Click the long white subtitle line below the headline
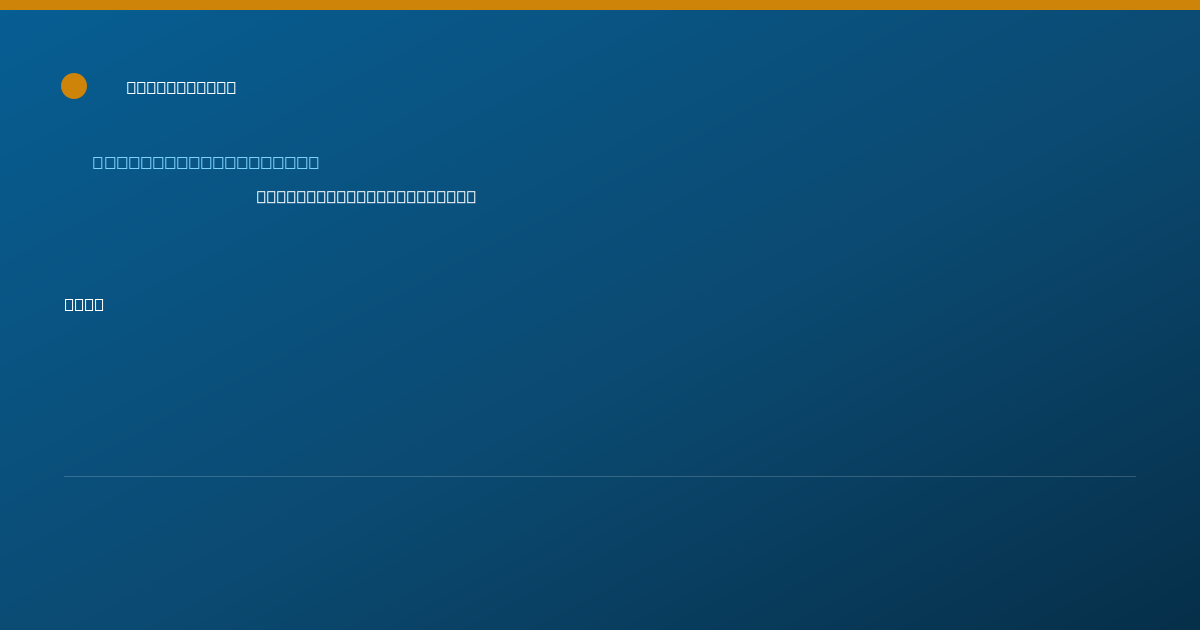Viewport: 1200px width, 630px height. click(x=366, y=196)
